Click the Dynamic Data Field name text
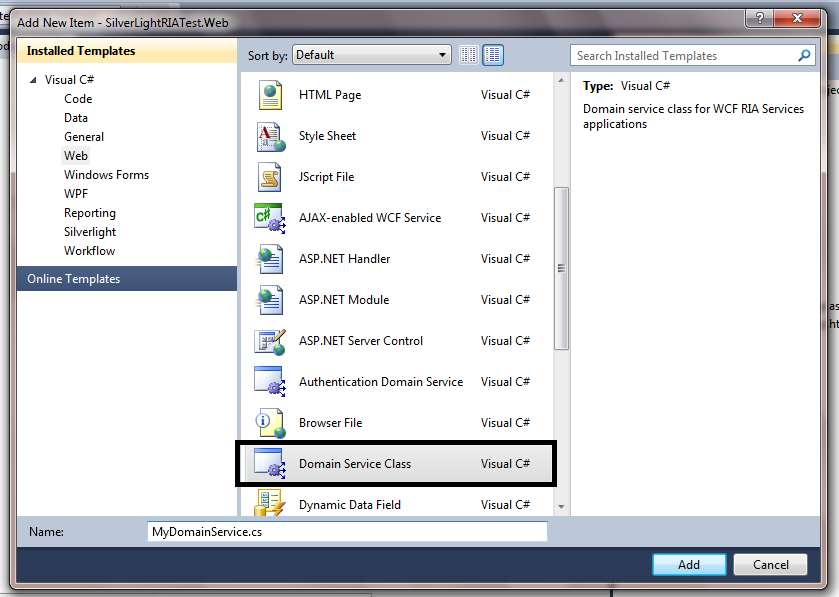Viewport: 839px width, 597px height. pyautogui.click(x=350, y=505)
